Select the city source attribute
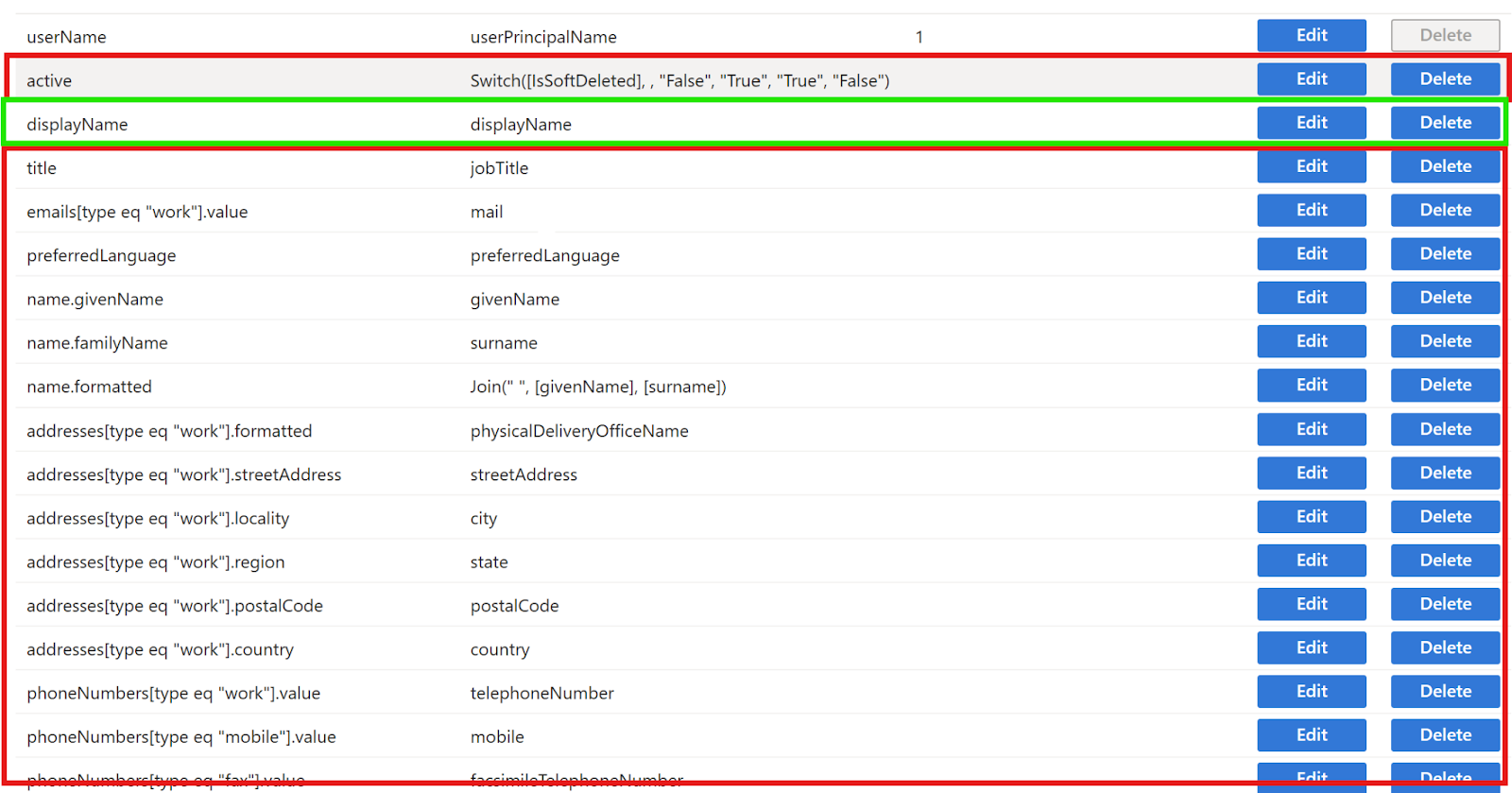This screenshot has width=1512, height=793. tap(484, 518)
